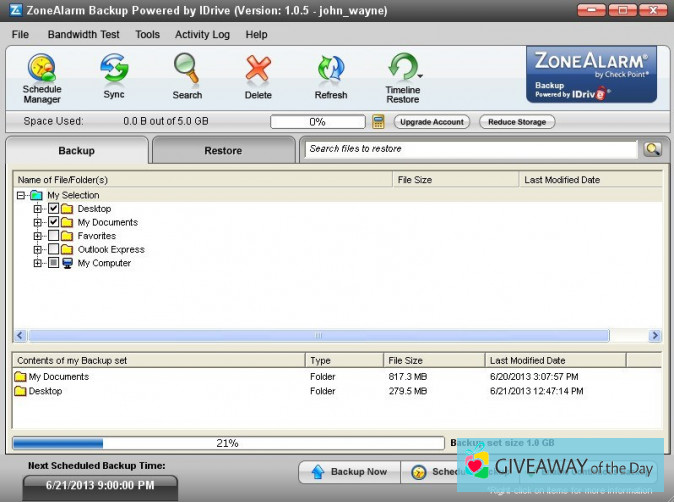
Task: Uncheck the My Documents checkbox
Action: [54, 223]
